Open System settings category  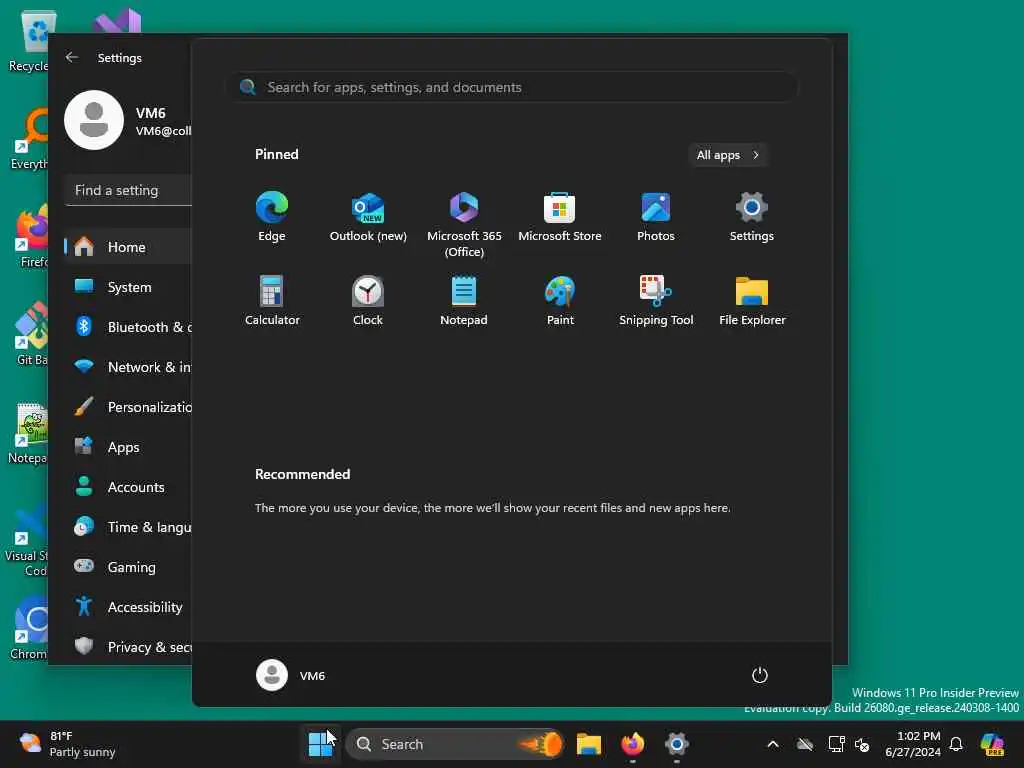pyautogui.click(x=129, y=287)
